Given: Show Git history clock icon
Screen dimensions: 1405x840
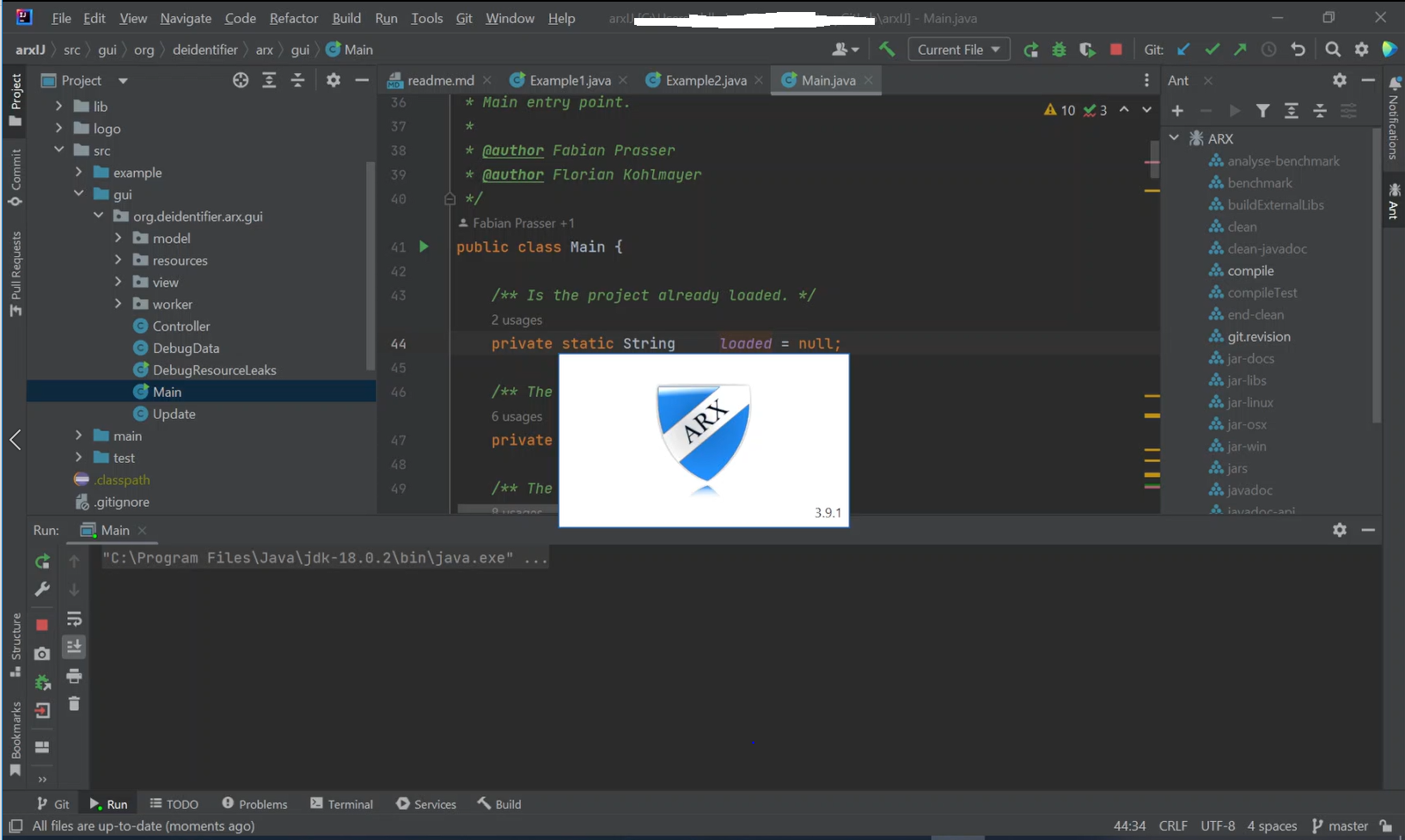Looking at the screenshot, I should tap(1268, 50).
